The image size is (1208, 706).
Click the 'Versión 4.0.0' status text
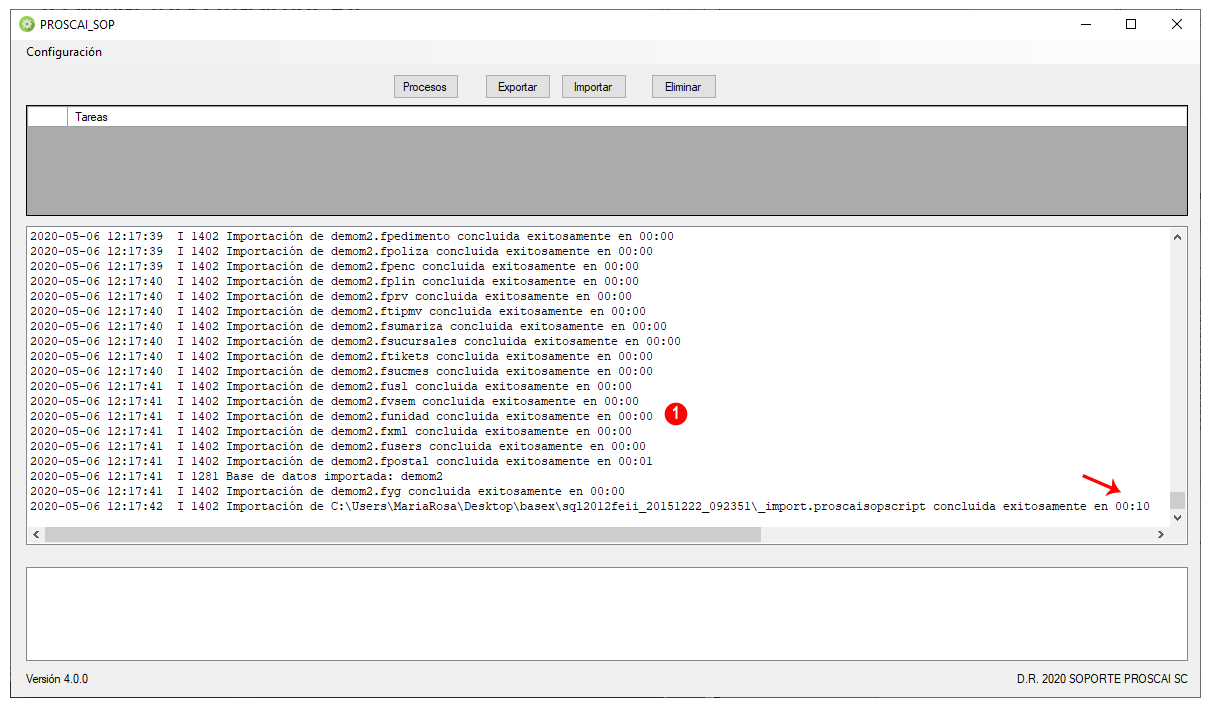point(57,679)
